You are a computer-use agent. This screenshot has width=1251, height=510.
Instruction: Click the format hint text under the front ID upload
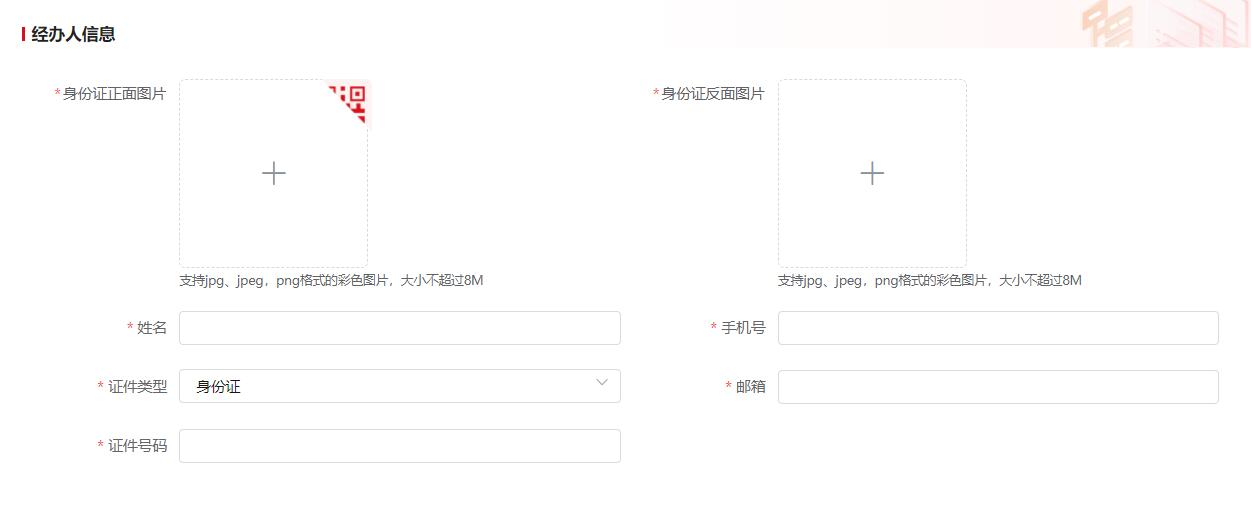tap(331, 280)
